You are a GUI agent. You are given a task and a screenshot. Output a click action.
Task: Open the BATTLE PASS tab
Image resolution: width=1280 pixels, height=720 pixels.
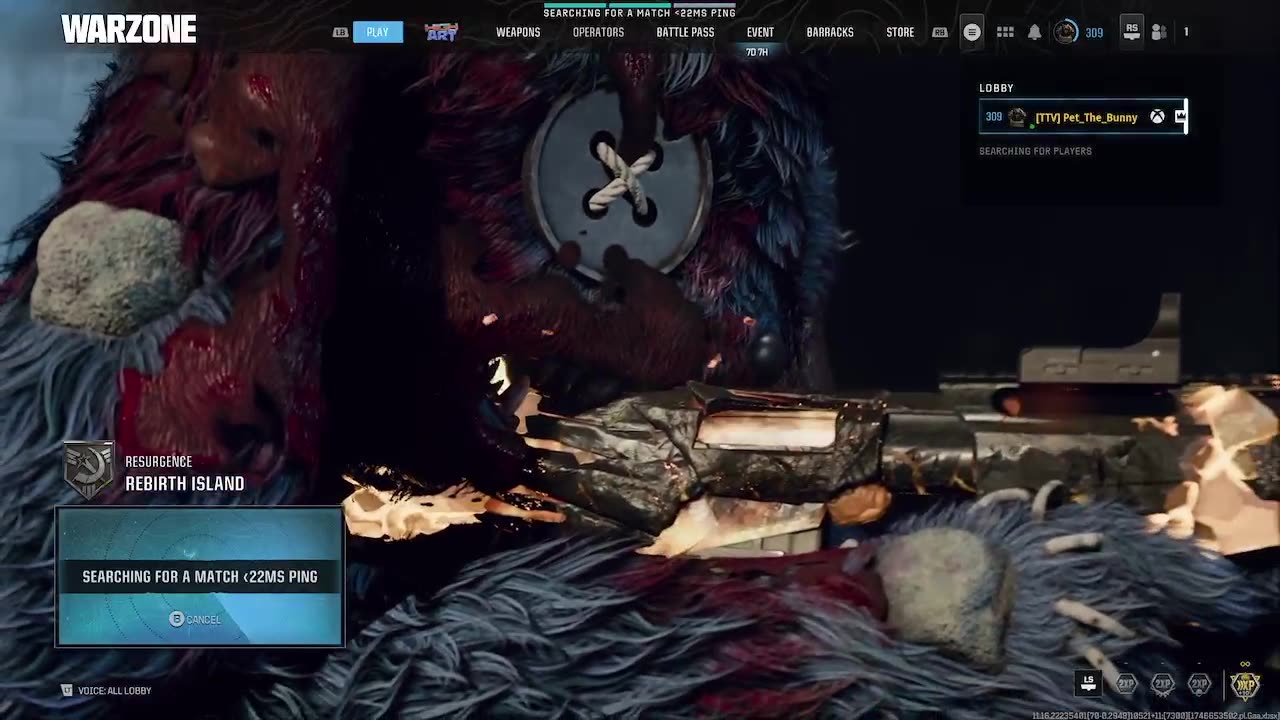click(685, 32)
